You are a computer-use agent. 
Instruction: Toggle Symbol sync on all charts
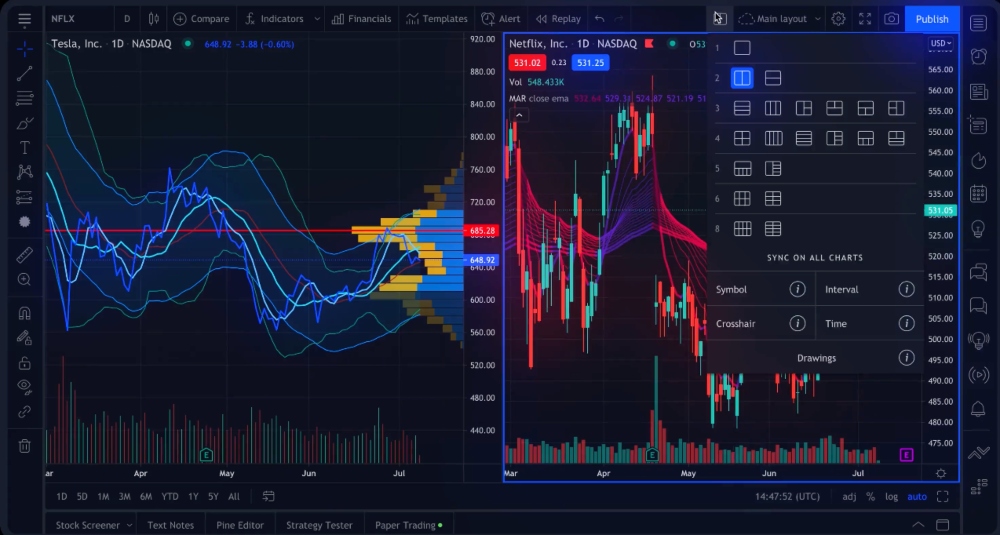pos(732,289)
